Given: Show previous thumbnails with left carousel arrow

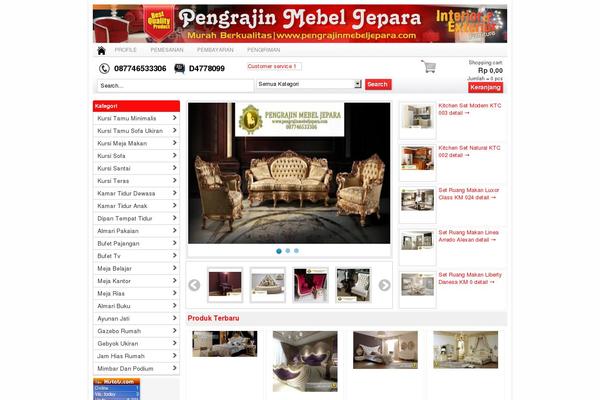Looking at the screenshot, I should [x=194, y=285].
